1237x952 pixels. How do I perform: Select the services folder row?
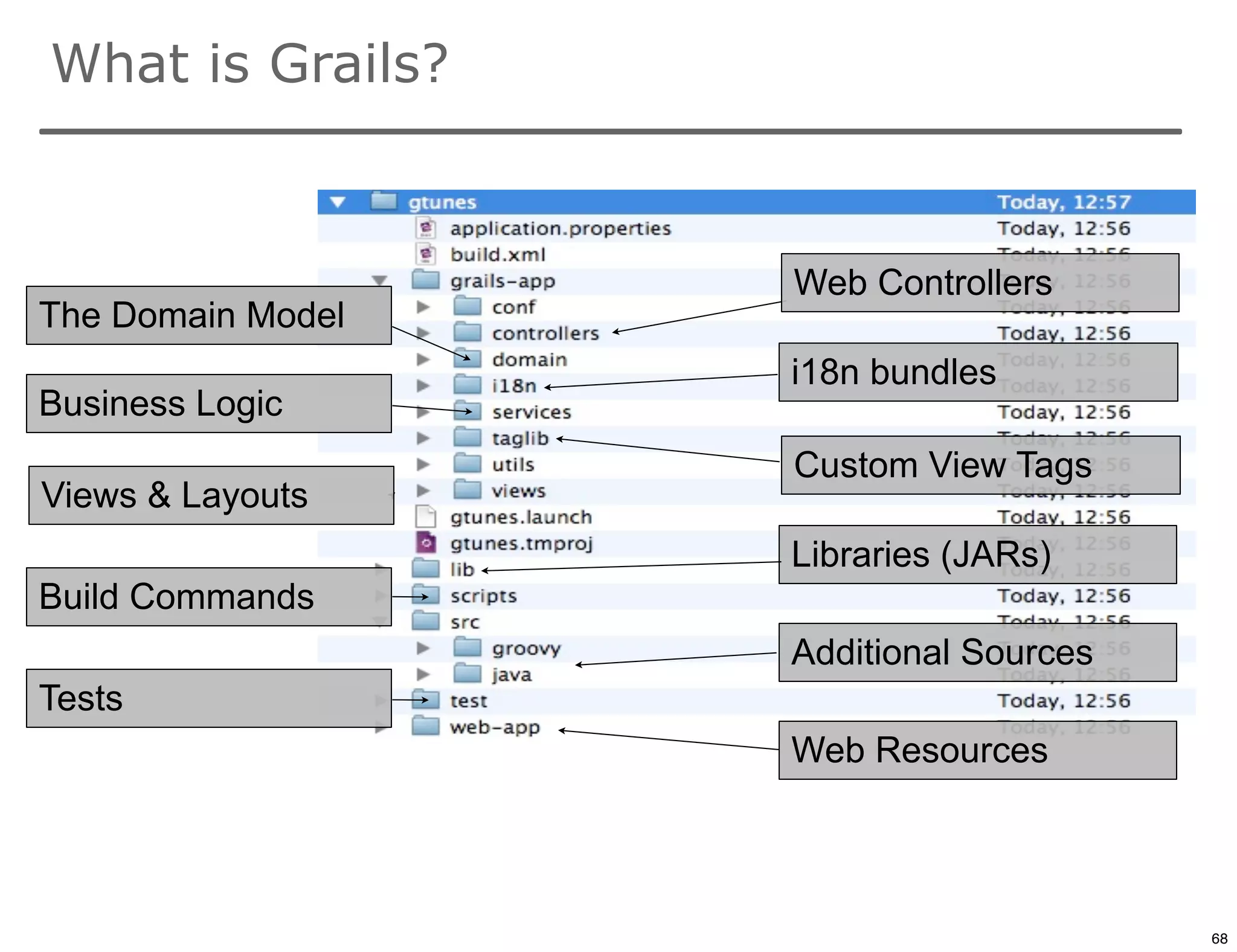[x=531, y=413]
